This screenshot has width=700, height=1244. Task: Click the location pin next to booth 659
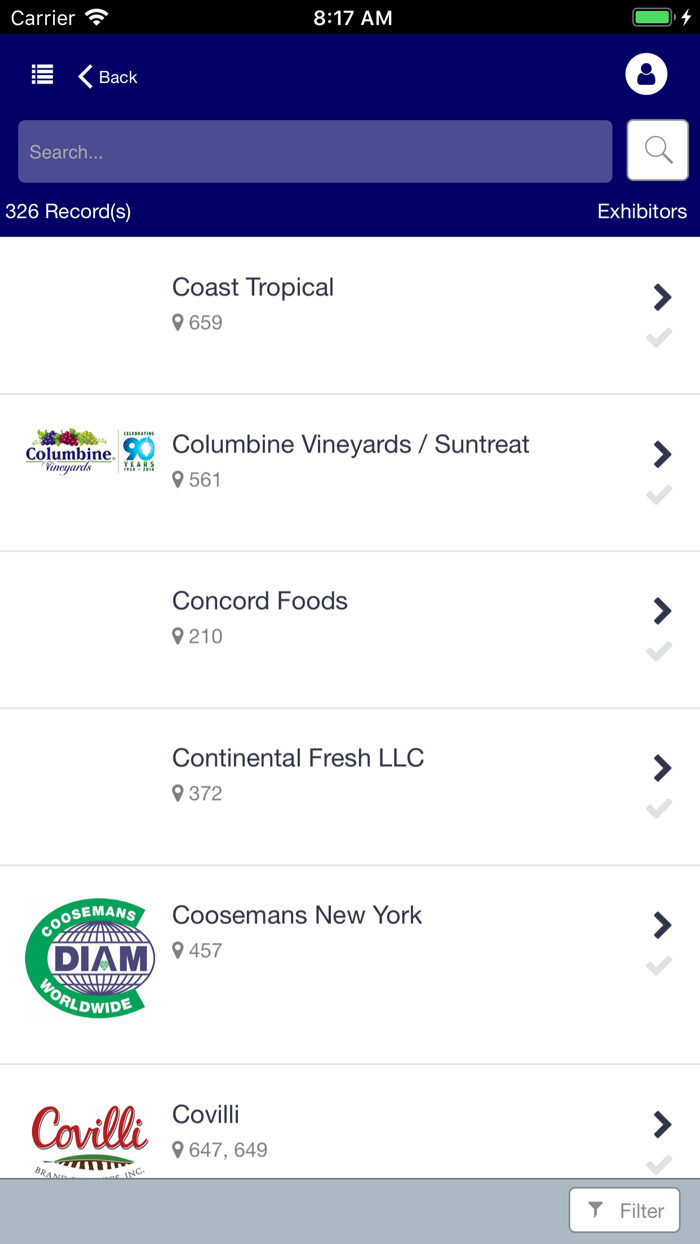tap(178, 323)
